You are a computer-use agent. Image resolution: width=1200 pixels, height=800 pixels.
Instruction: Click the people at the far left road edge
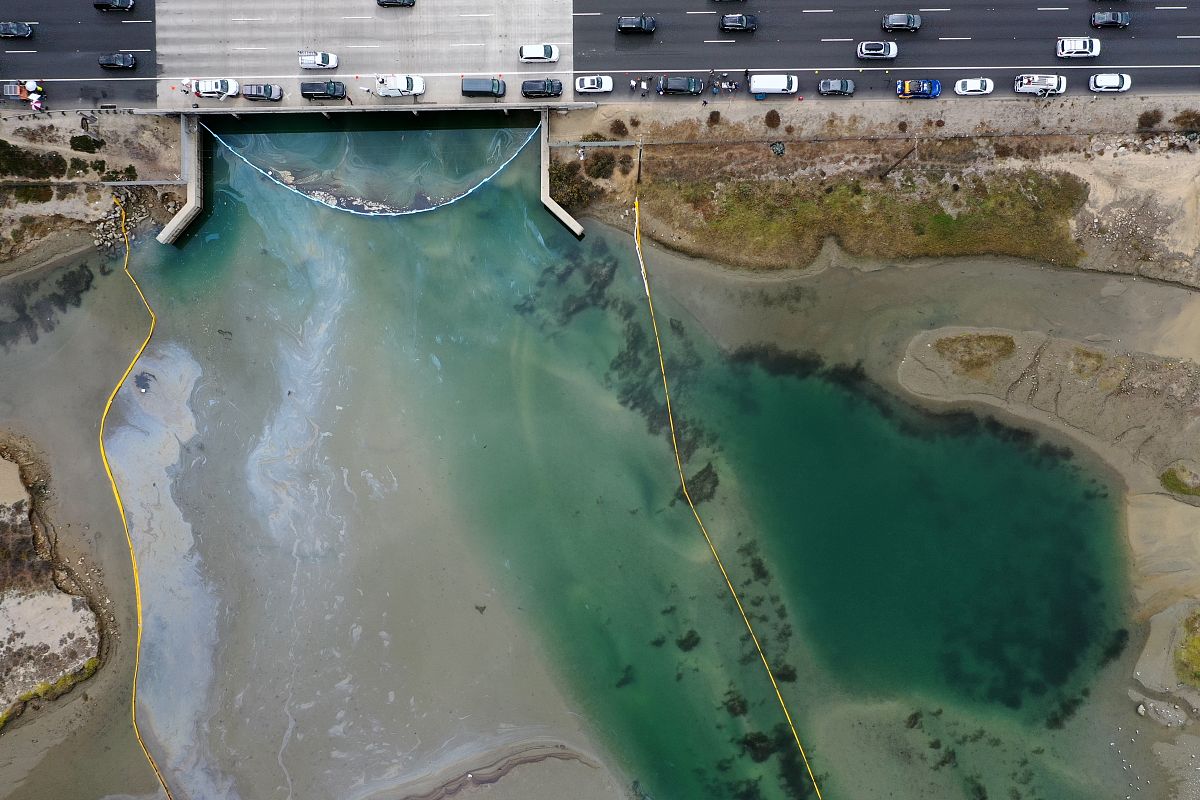[30, 92]
